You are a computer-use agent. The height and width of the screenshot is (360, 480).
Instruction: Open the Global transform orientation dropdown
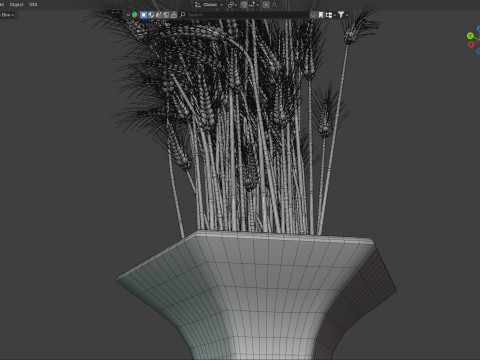[209, 5]
